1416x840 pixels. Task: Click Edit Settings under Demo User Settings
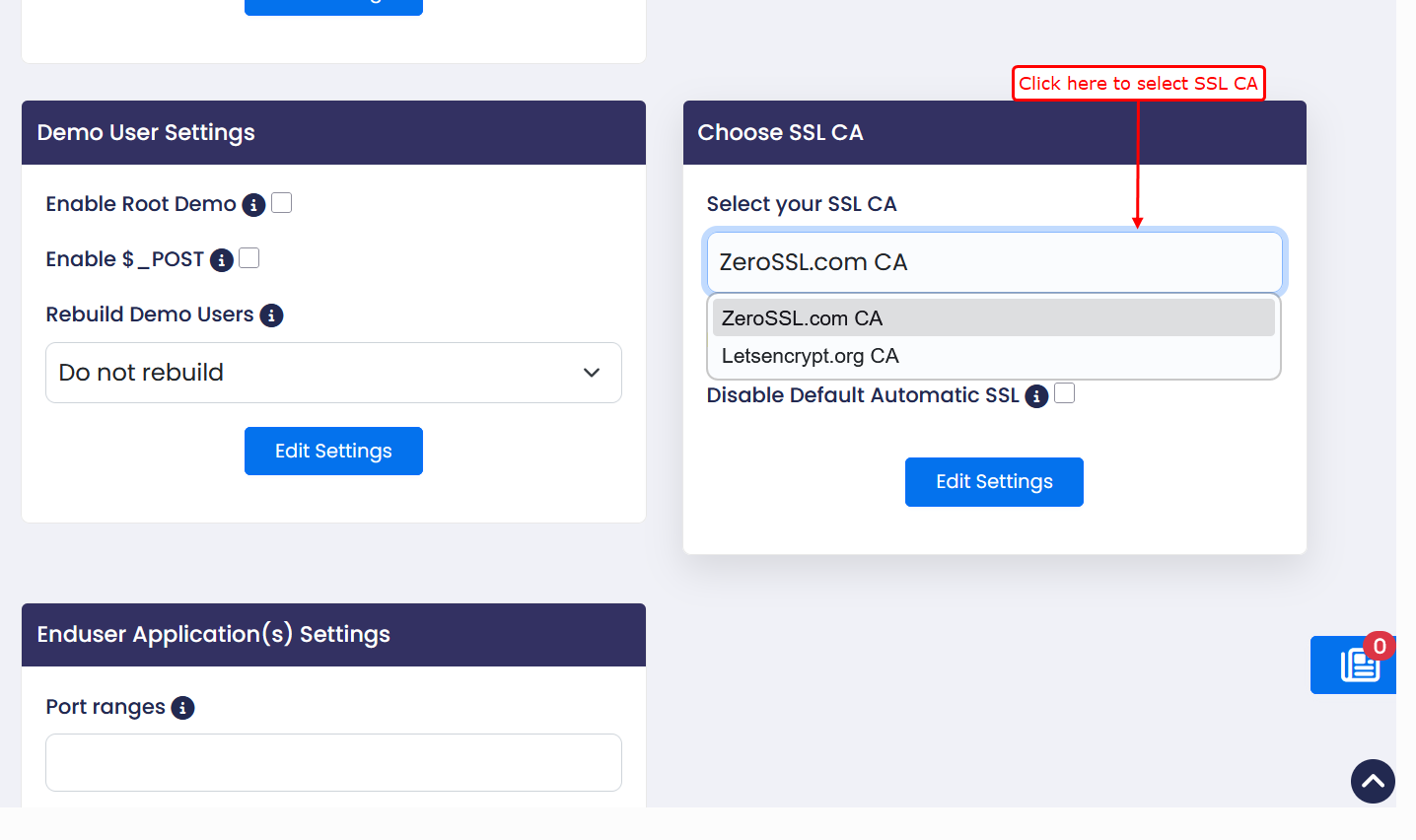[x=333, y=452]
